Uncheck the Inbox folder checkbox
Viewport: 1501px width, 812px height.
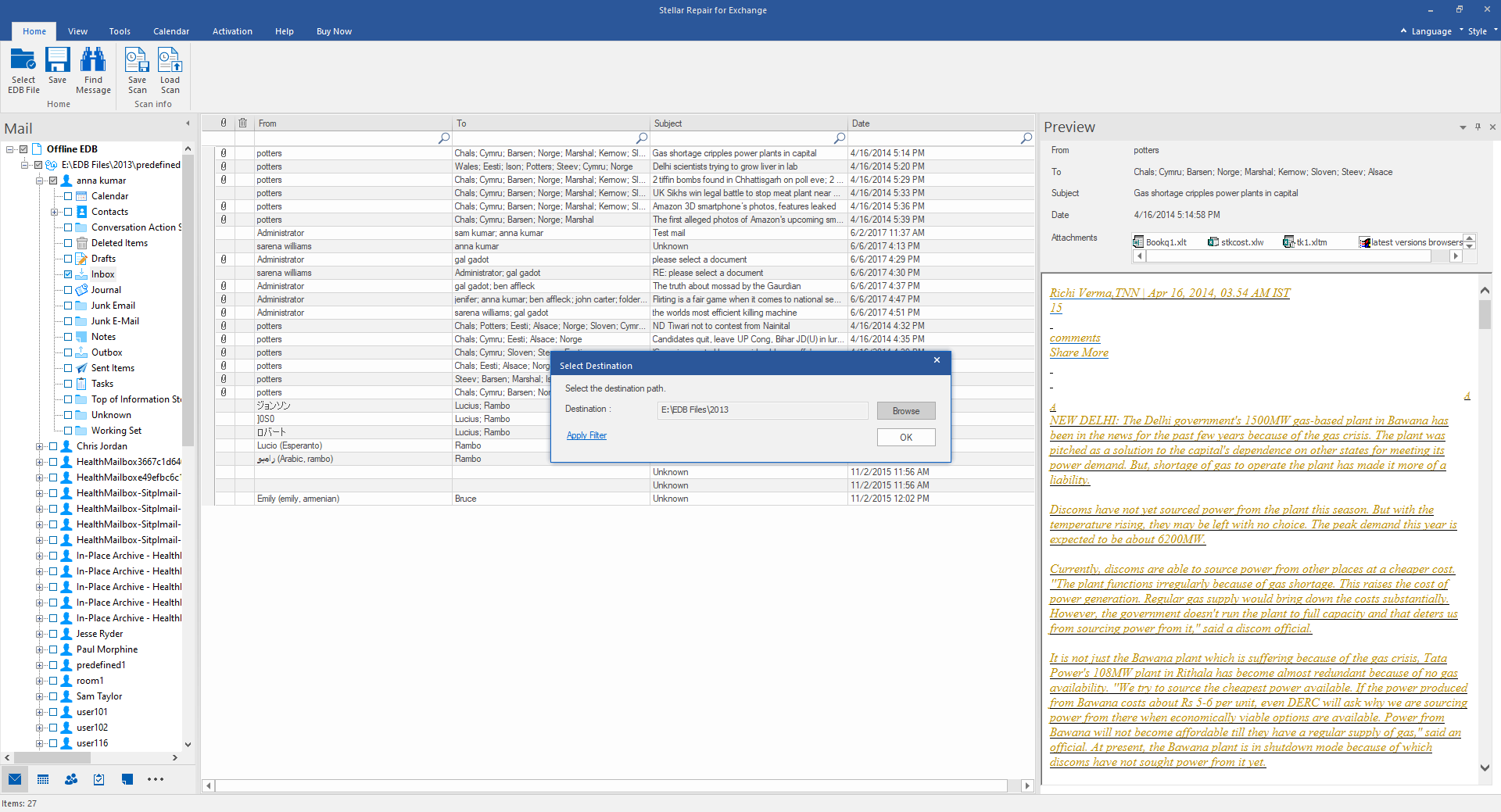point(68,274)
